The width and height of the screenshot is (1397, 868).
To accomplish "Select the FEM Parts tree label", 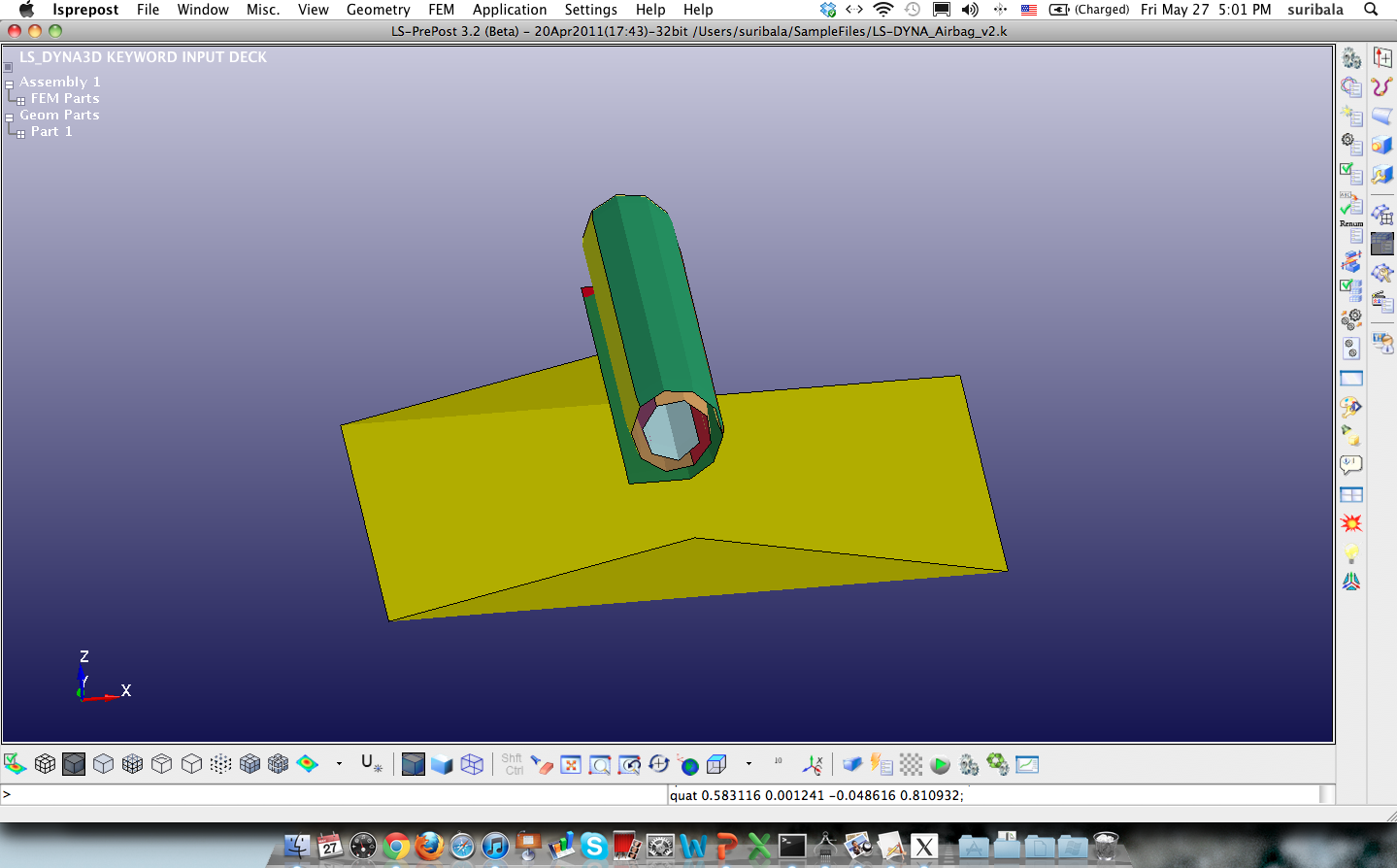I will [x=65, y=99].
